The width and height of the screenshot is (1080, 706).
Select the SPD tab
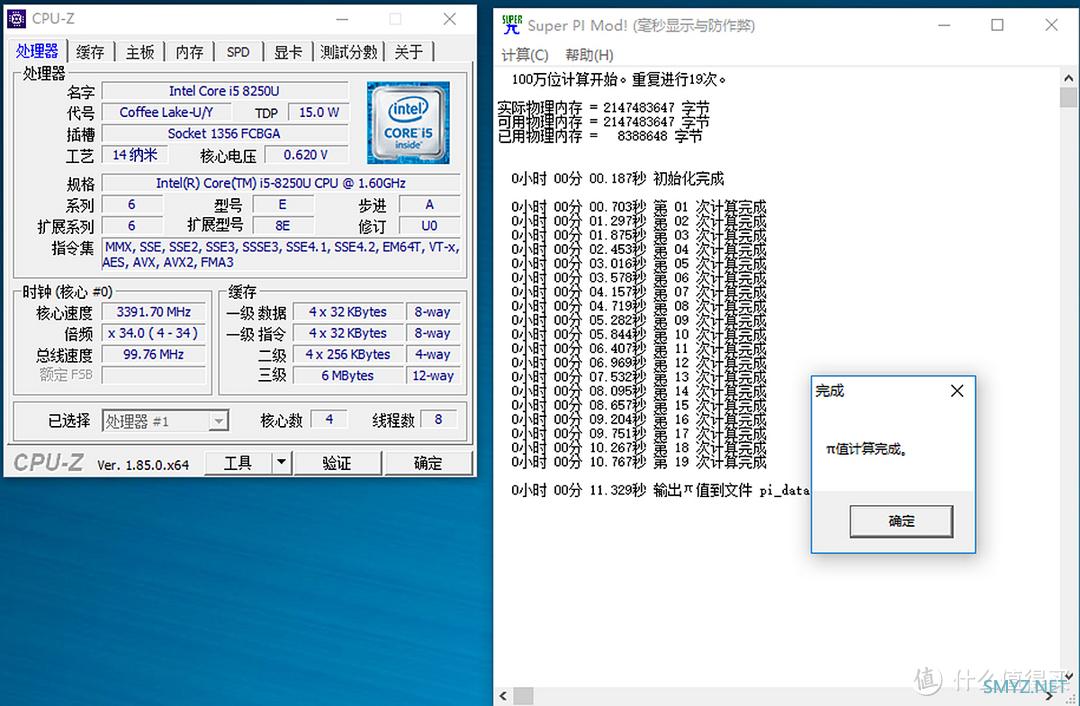point(238,52)
